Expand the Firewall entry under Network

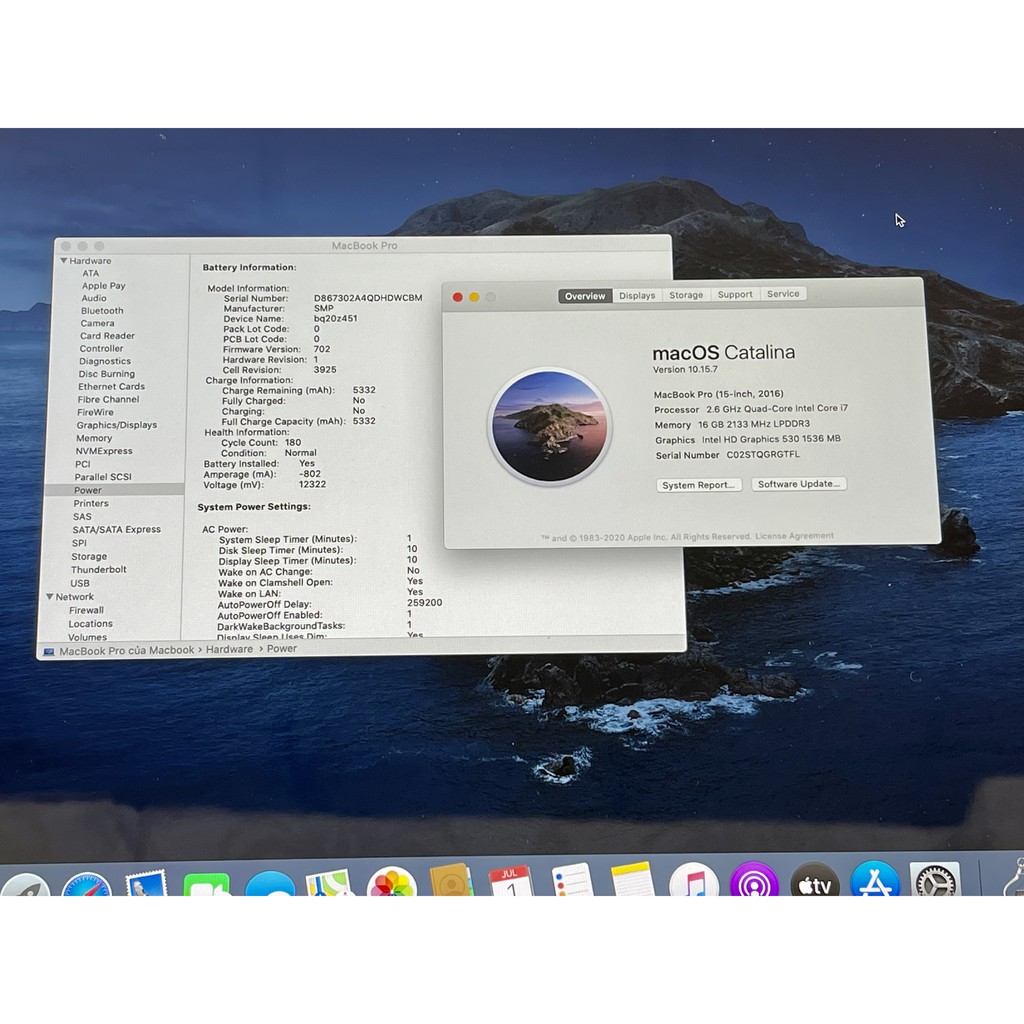[x=85, y=609]
